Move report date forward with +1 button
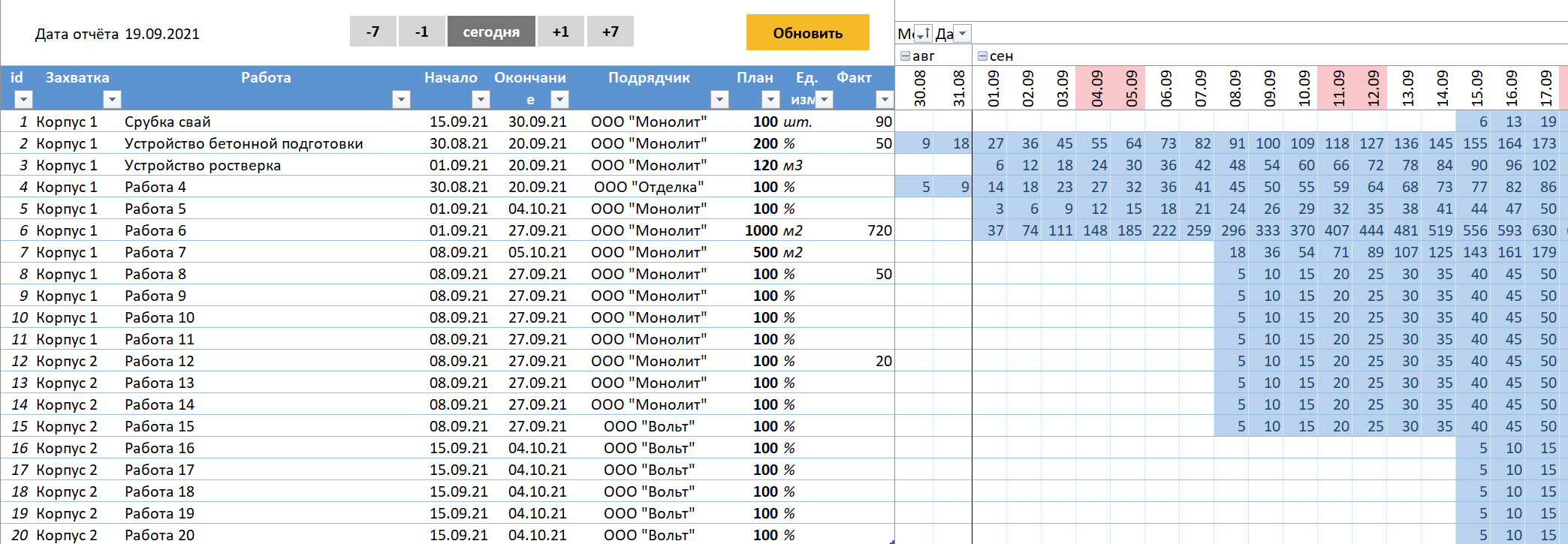Image resolution: width=1568 pixels, height=544 pixels. click(x=561, y=32)
